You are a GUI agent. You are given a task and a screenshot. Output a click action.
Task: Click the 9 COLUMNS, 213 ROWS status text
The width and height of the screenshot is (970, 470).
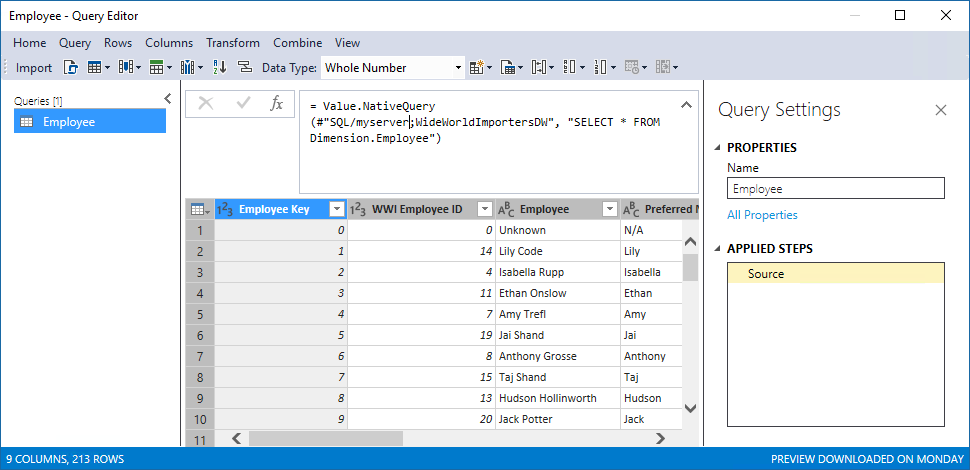pos(65,459)
